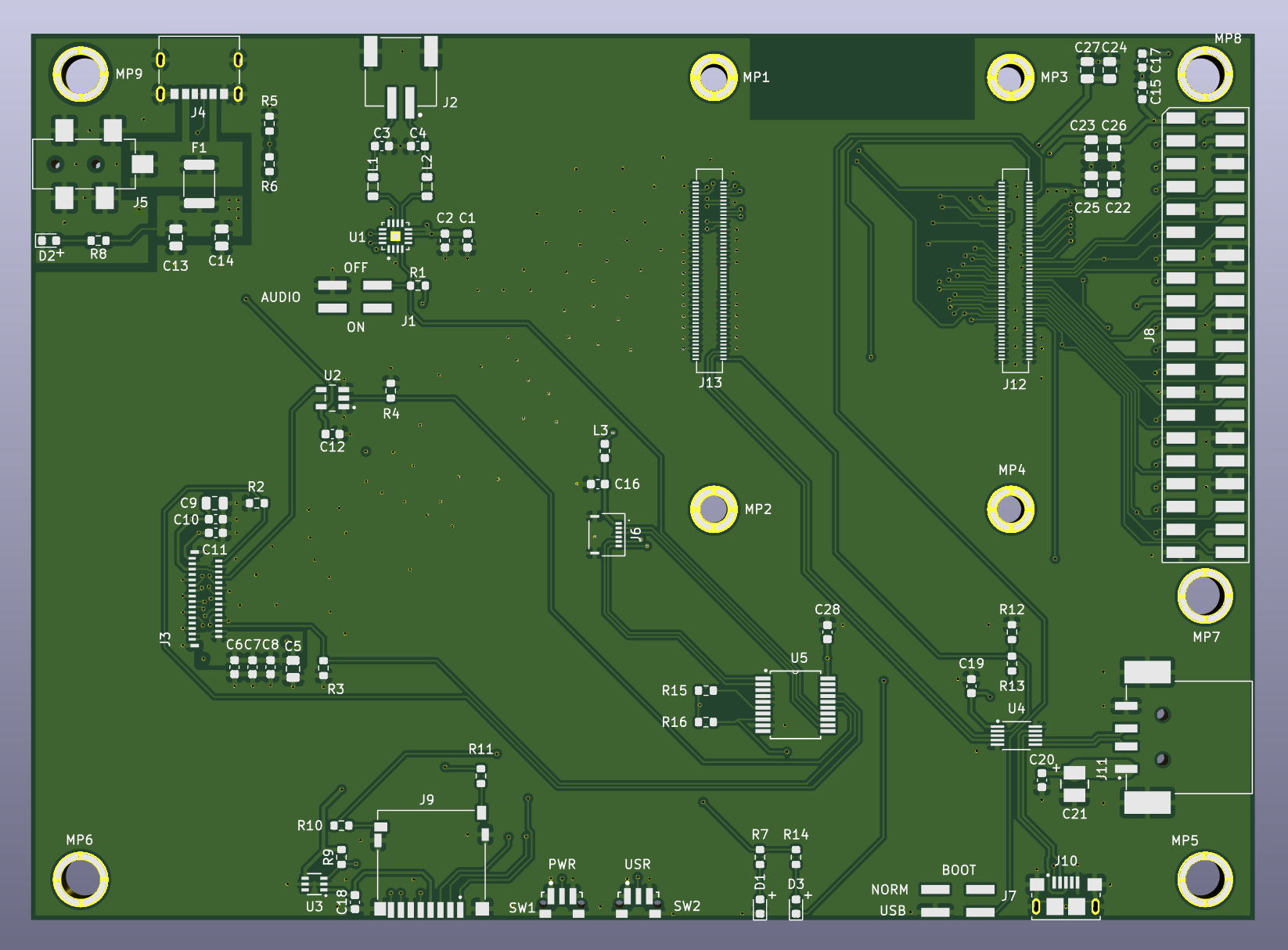Screen dimensions: 1288x950
Task: Click the J8 pin header
Action: (x=1205, y=335)
